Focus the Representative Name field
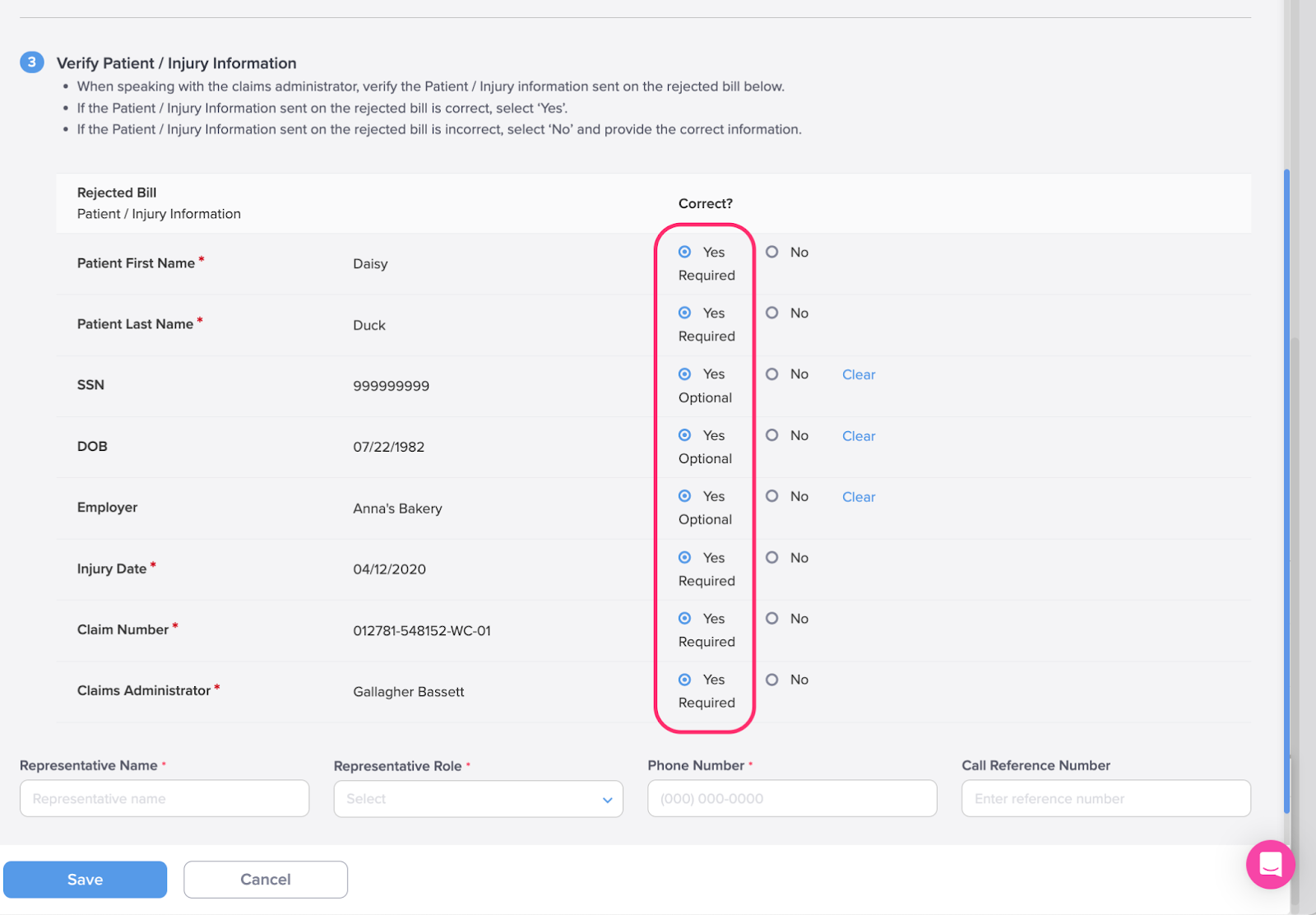 click(164, 799)
